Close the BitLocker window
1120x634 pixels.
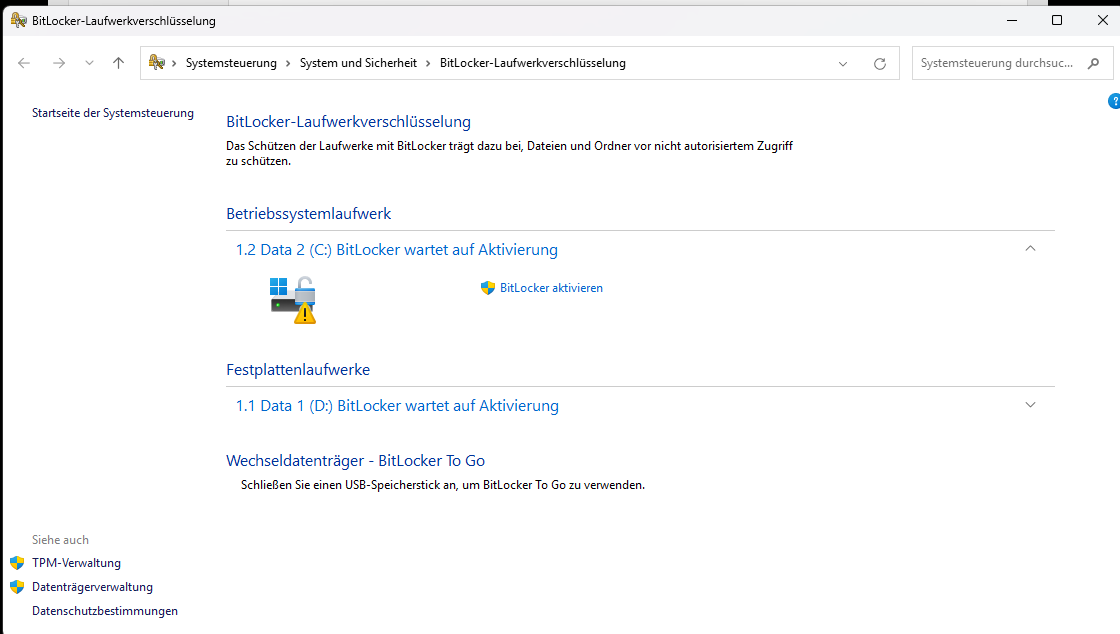(1103, 20)
